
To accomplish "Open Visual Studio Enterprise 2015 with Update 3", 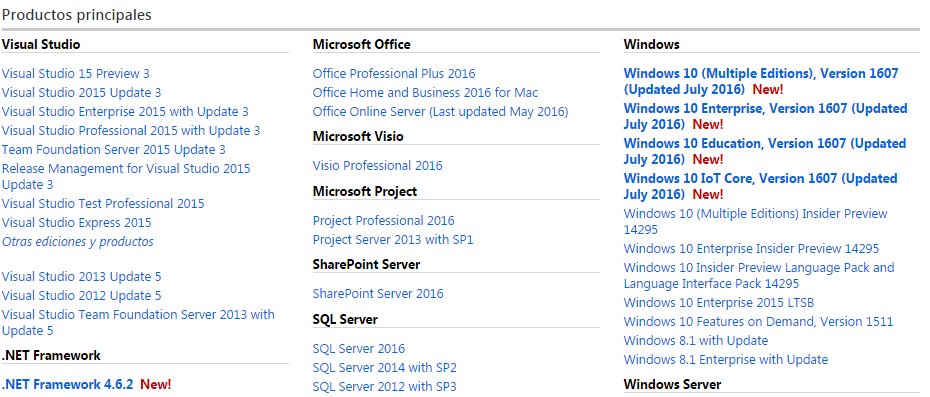I will click(125, 112).
